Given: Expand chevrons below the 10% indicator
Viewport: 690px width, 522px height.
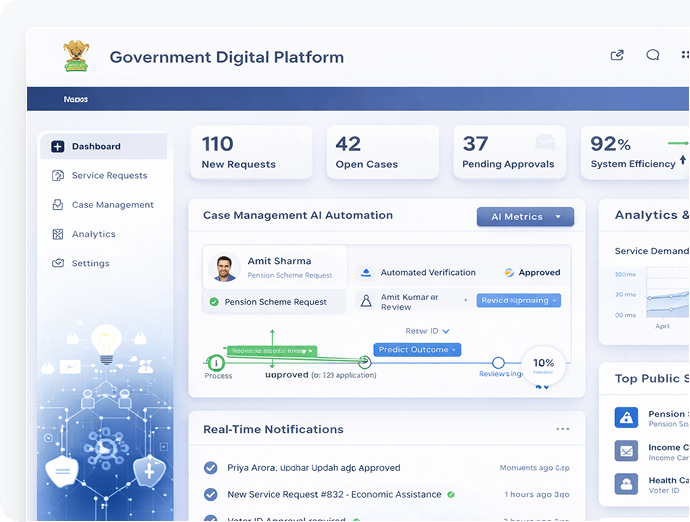Looking at the screenshot, I should pos(543,387).
